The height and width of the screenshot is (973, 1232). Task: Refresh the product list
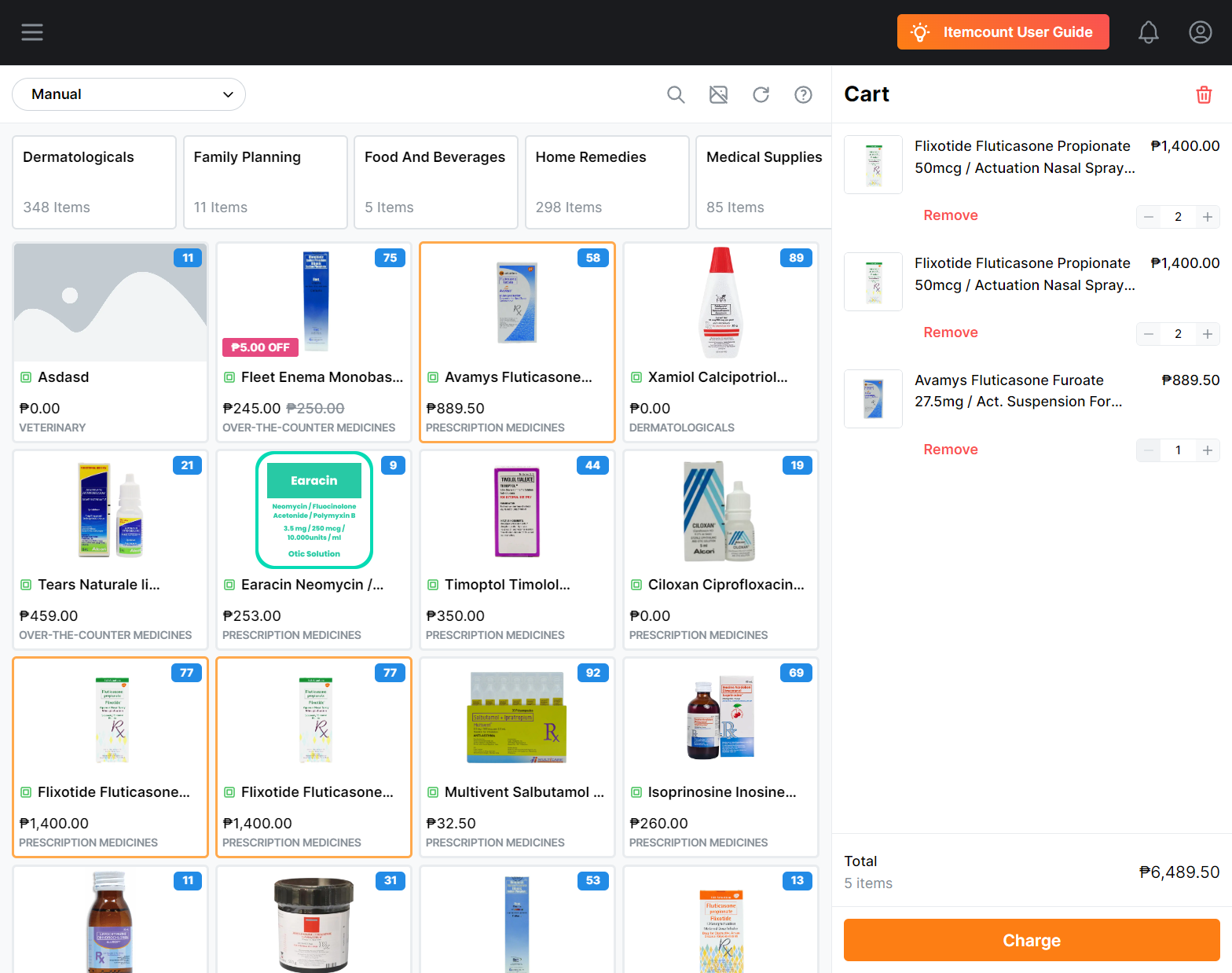pos(761,94)
